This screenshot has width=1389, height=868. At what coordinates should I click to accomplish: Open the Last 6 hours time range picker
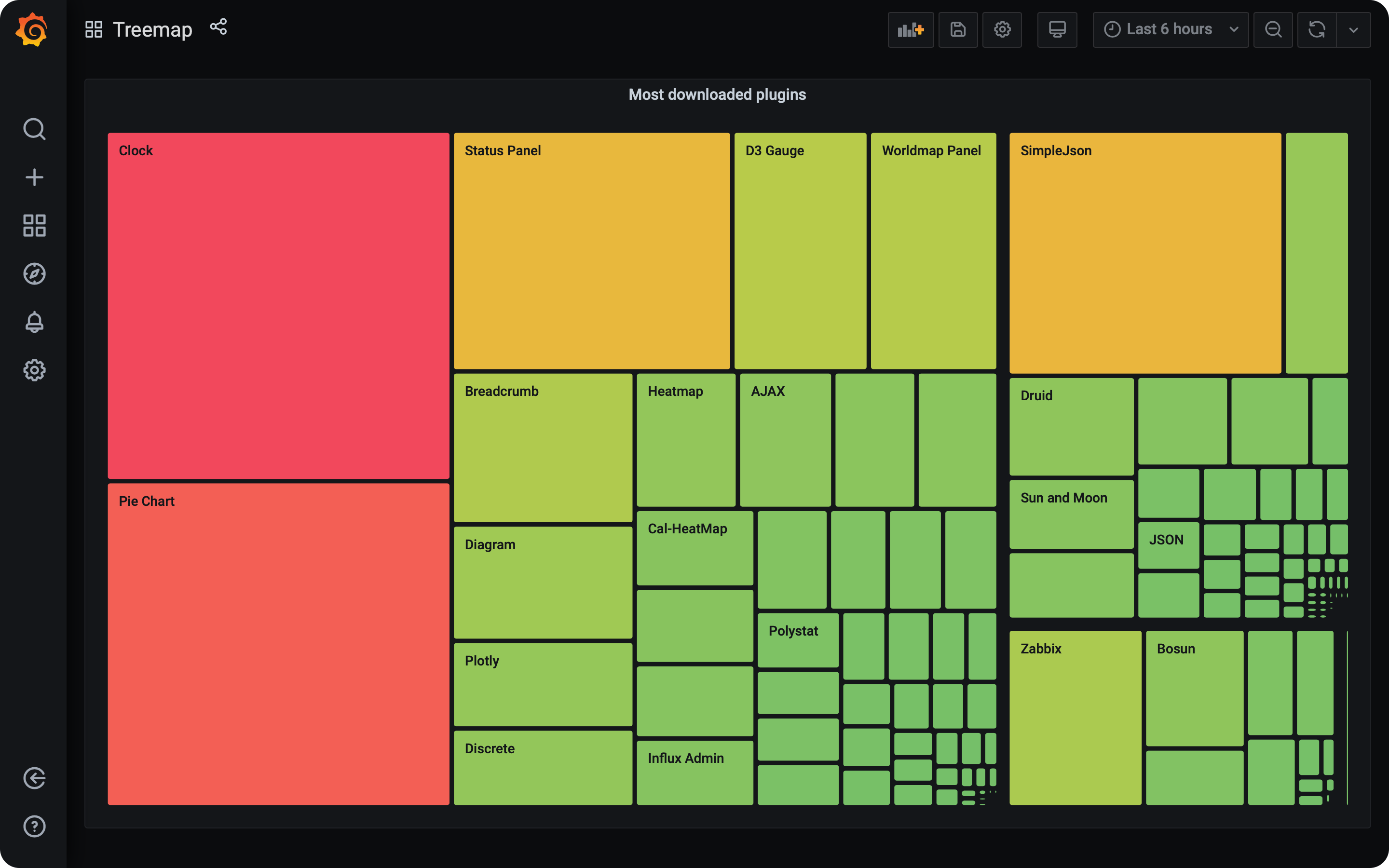point(1169,29)
